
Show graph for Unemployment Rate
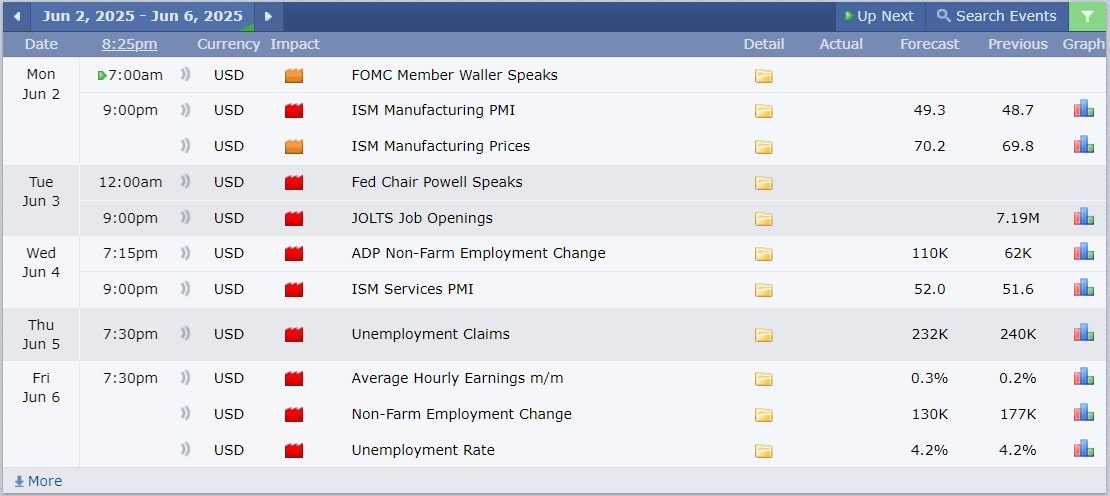[1083, 449]
